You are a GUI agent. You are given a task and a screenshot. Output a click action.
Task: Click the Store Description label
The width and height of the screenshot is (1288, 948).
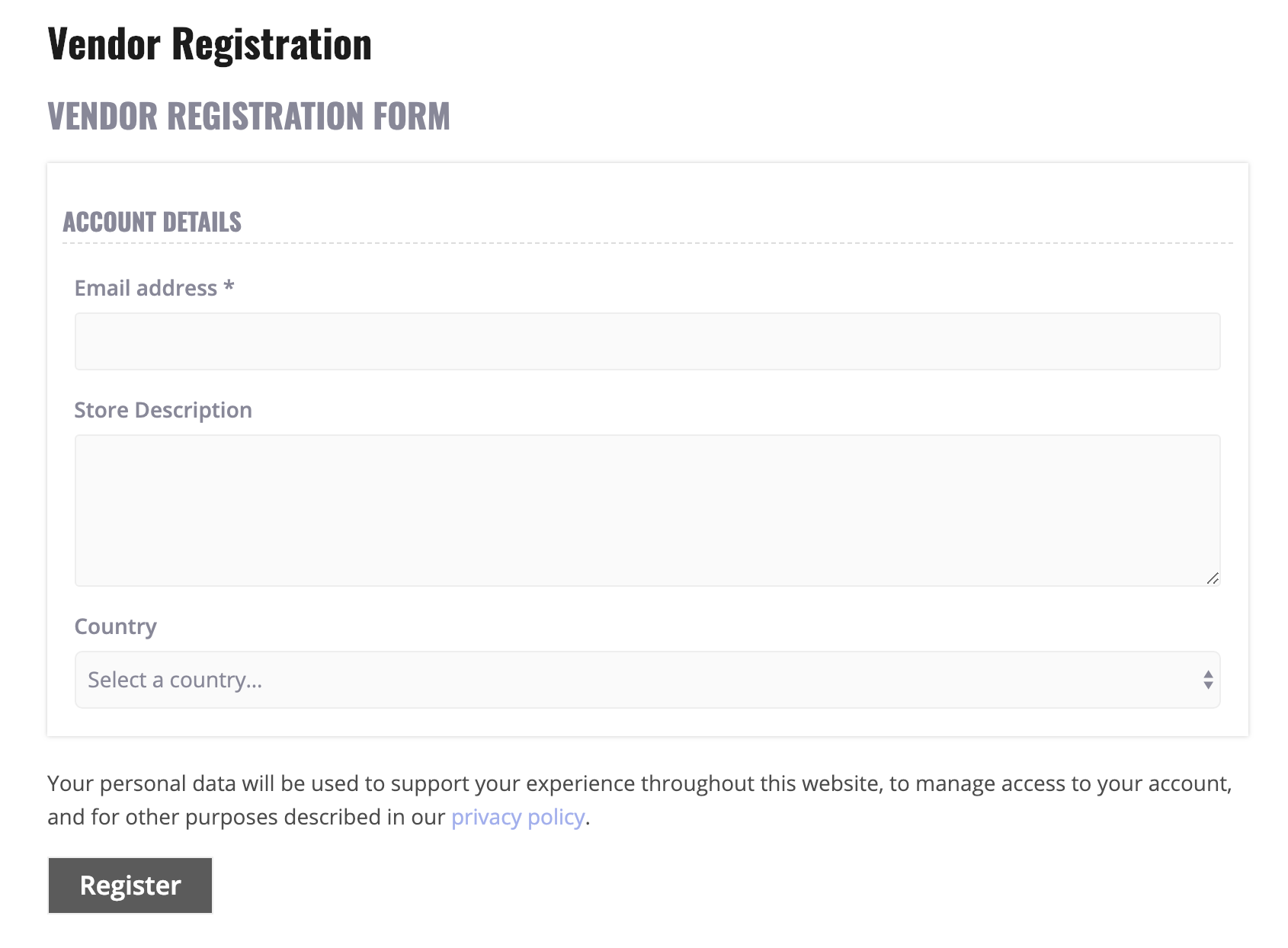click(x=163, y=410)
